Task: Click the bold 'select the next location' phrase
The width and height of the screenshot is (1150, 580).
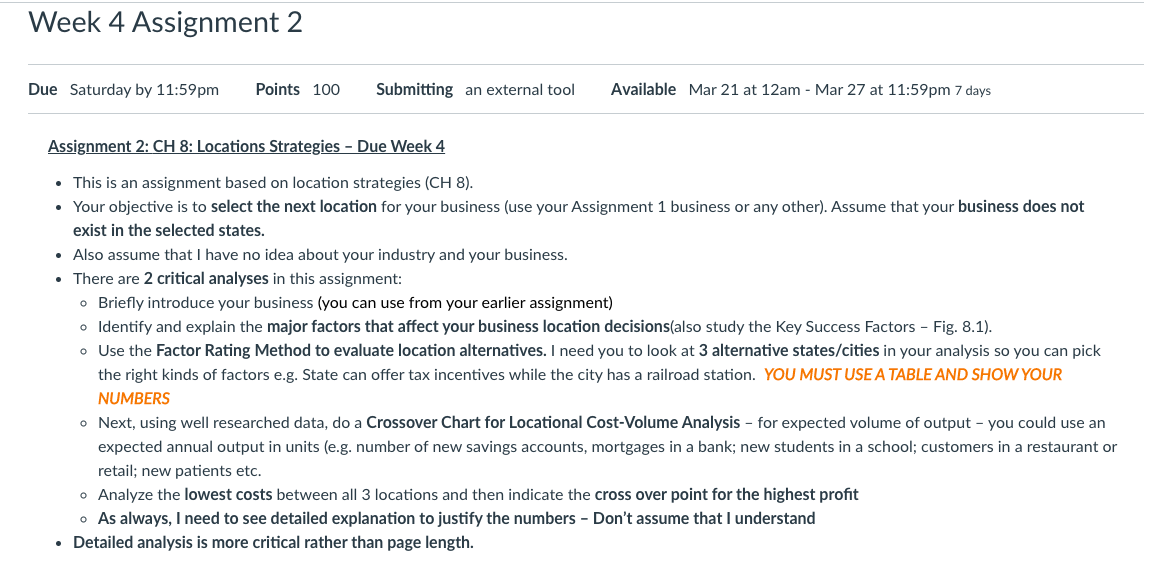Action: click(294, 207)
